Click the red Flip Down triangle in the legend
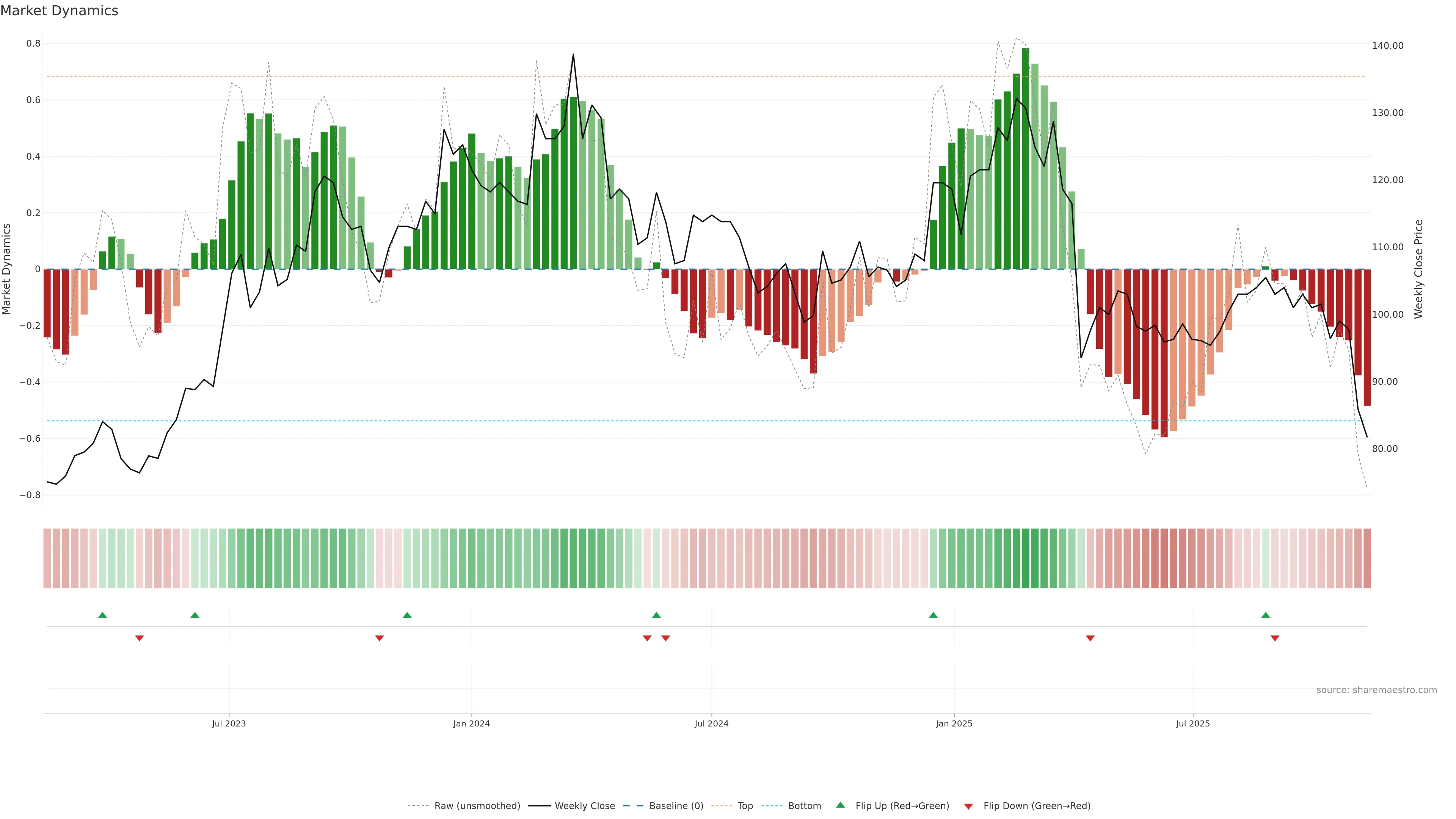 968,806
